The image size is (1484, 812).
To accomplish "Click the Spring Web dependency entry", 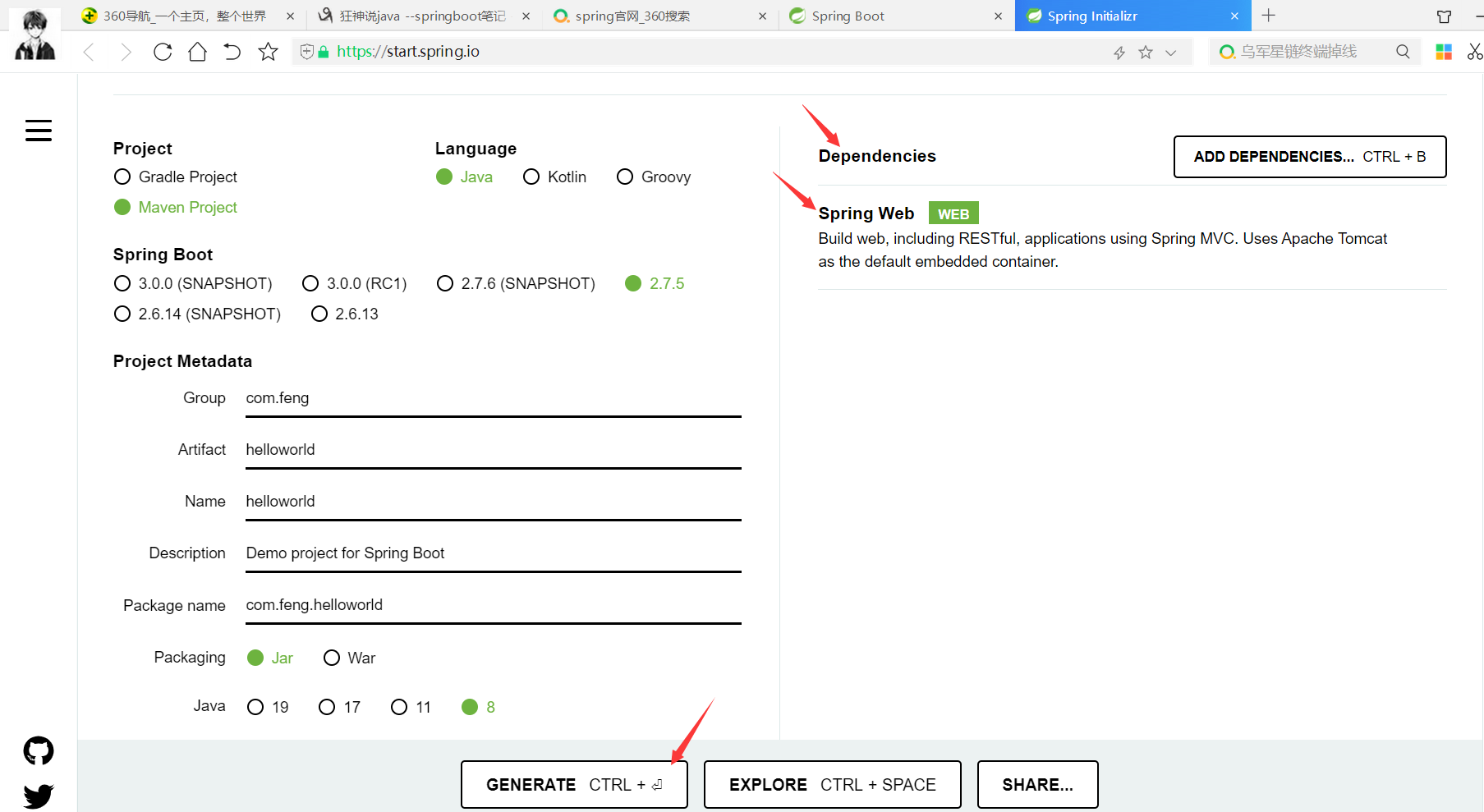I will tap(1132, 237).
